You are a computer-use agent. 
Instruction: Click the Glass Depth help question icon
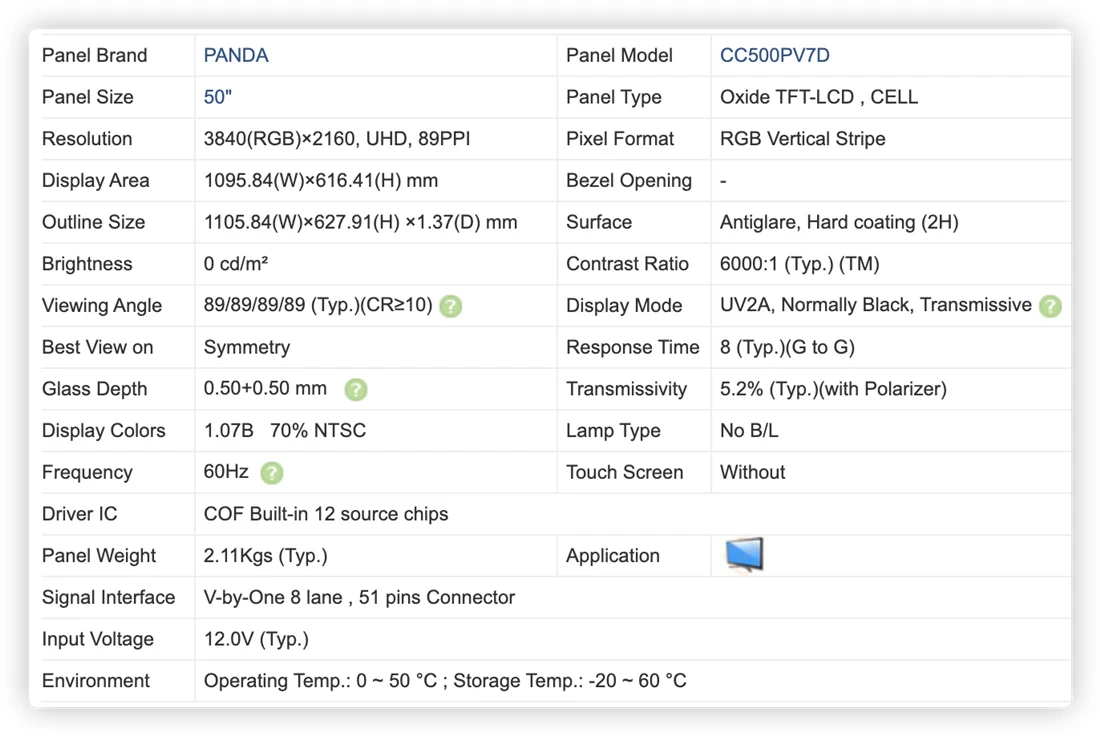(x=356, y=389)
